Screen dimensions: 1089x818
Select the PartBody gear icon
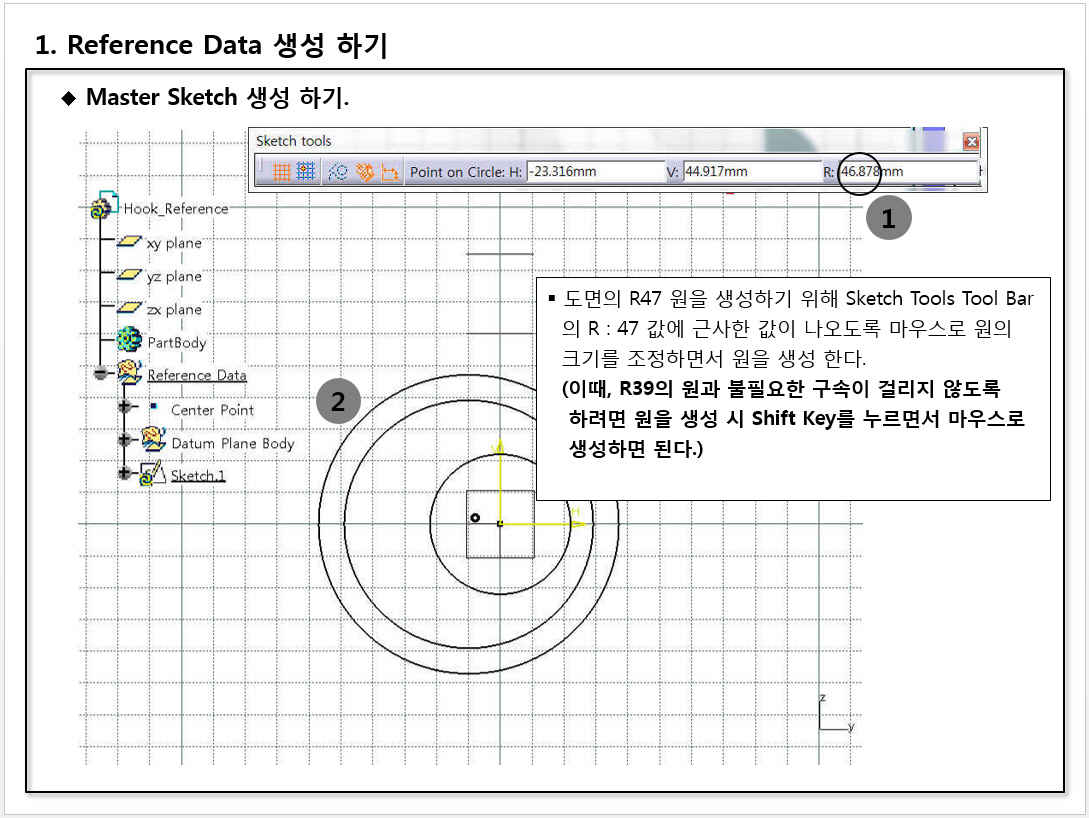[129, 342]
